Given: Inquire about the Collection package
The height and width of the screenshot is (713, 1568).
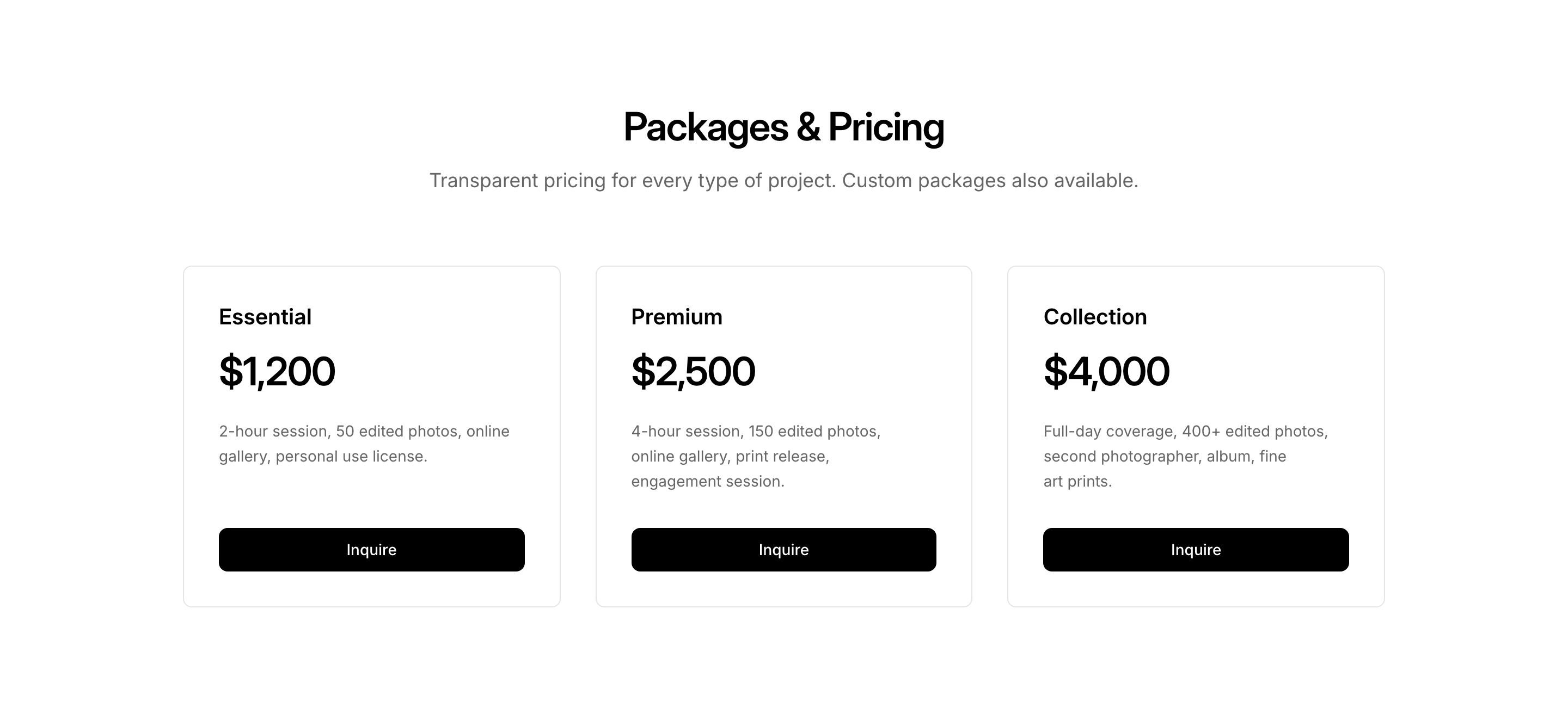Looking at the screenshot, I should click(x=1196, y=549).
